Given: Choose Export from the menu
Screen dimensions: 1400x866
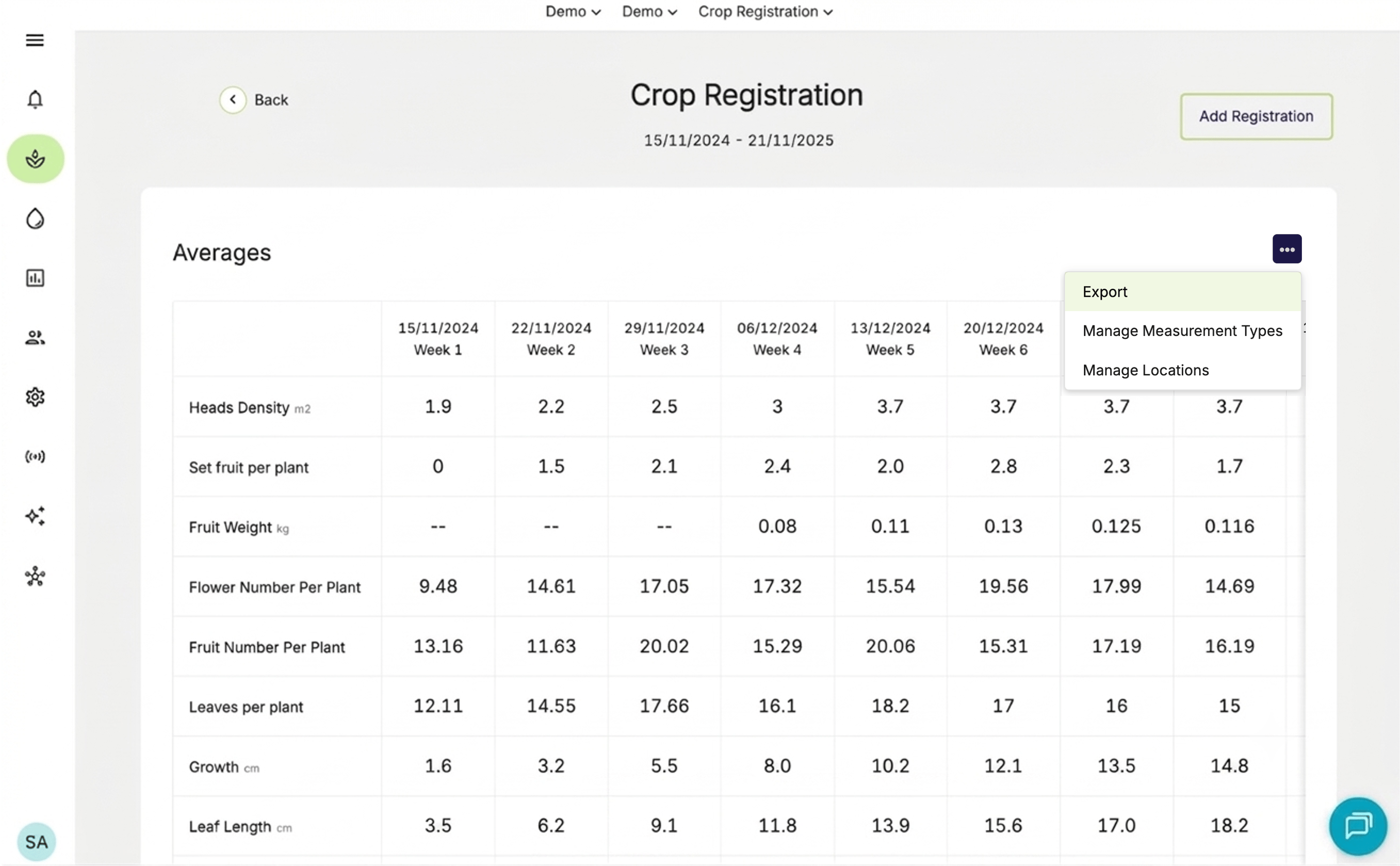Looking at the screenshot, I should pyautogui.click(x=1182, y=292).
